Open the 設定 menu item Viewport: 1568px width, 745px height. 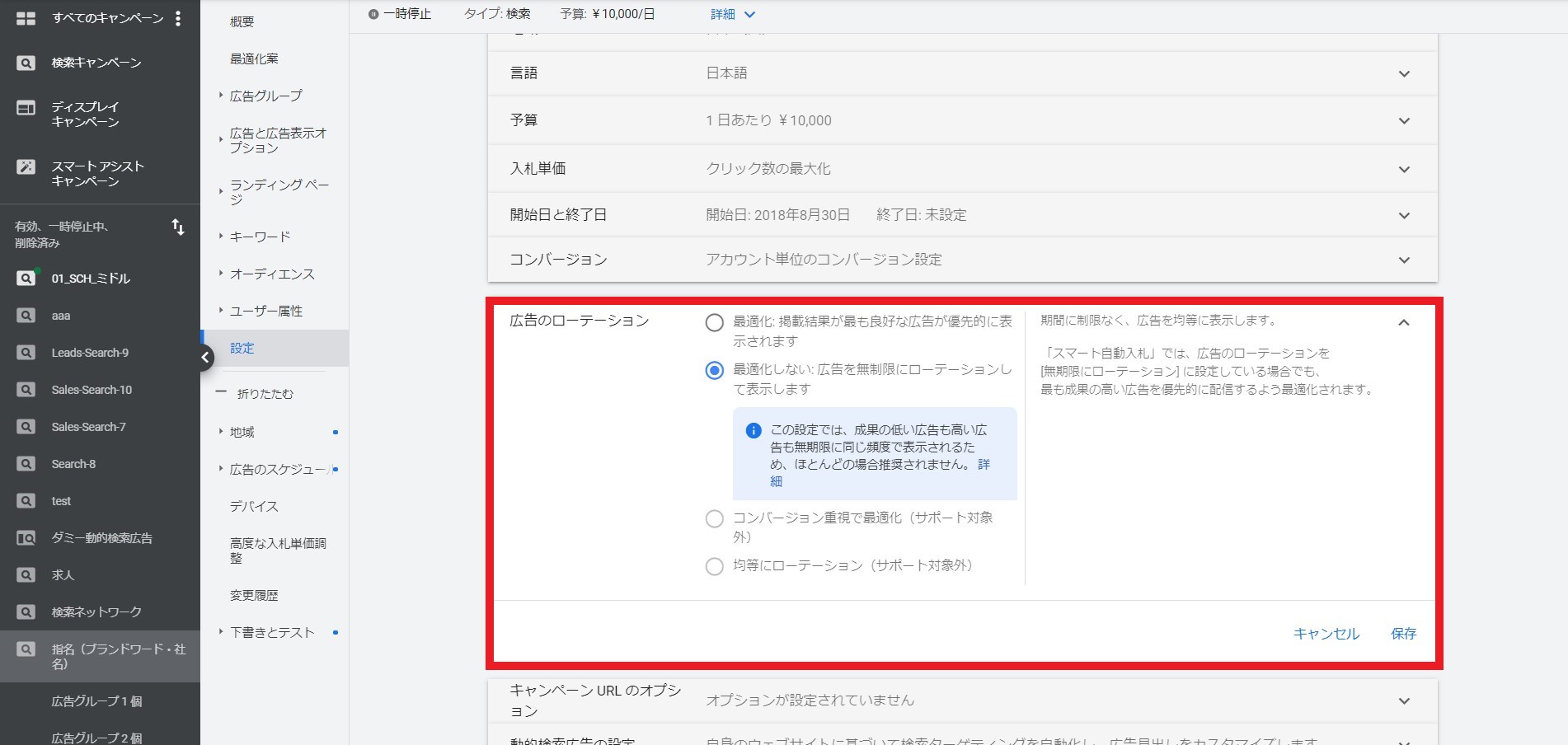pyautogui.click(x=275, y=348)
